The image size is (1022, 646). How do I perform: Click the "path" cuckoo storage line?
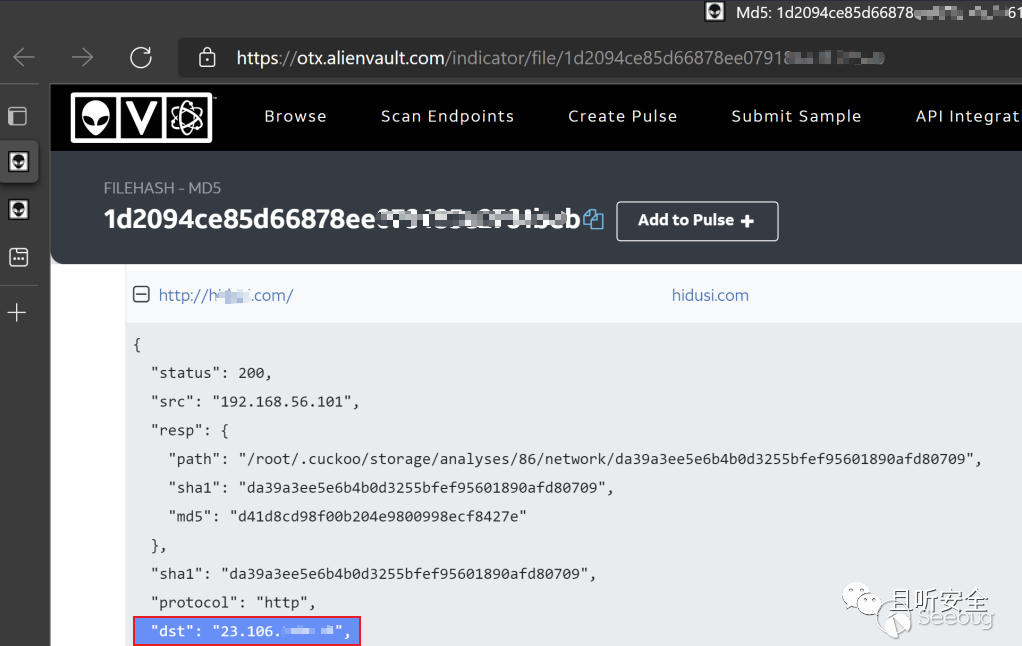coord(575,459)
